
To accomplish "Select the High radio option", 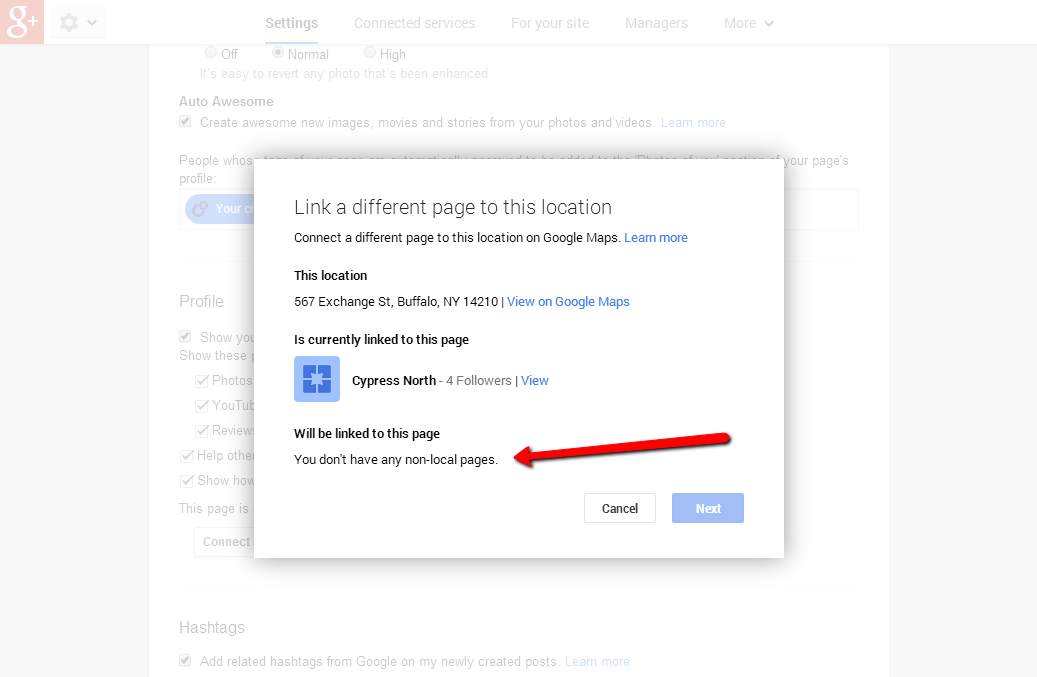I will [370, 52].
